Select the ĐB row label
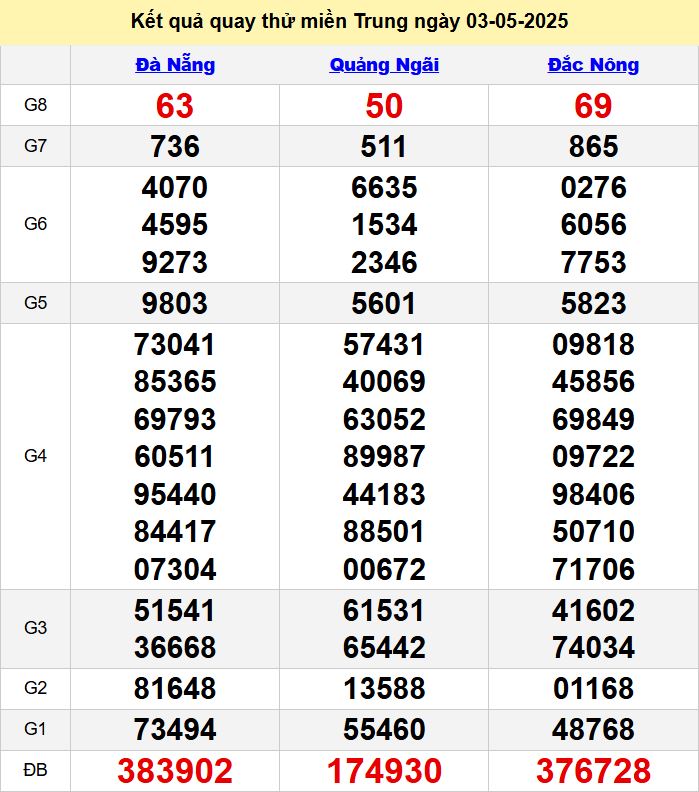 [35, 770]
